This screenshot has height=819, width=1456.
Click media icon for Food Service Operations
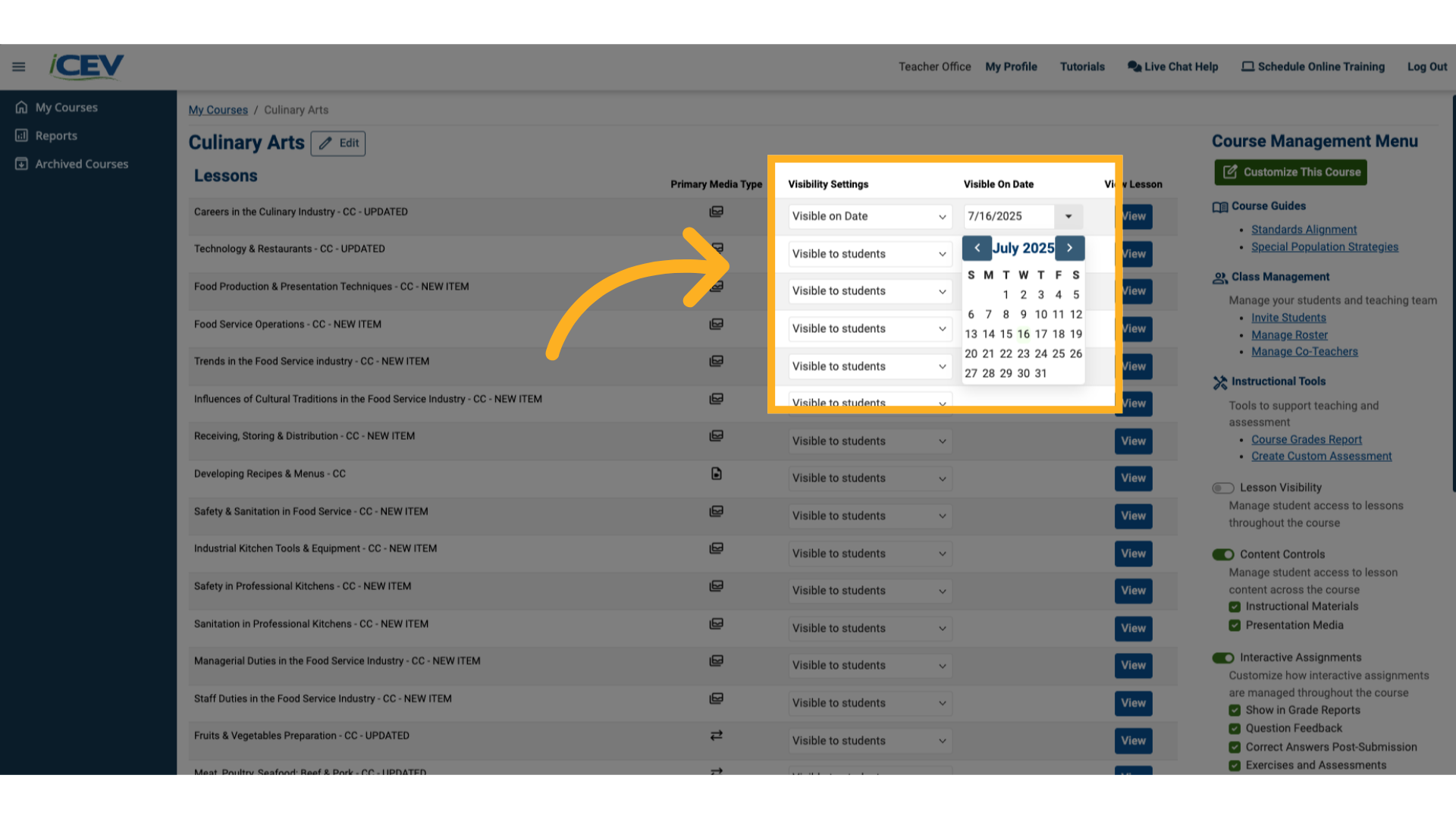point(716,324)
